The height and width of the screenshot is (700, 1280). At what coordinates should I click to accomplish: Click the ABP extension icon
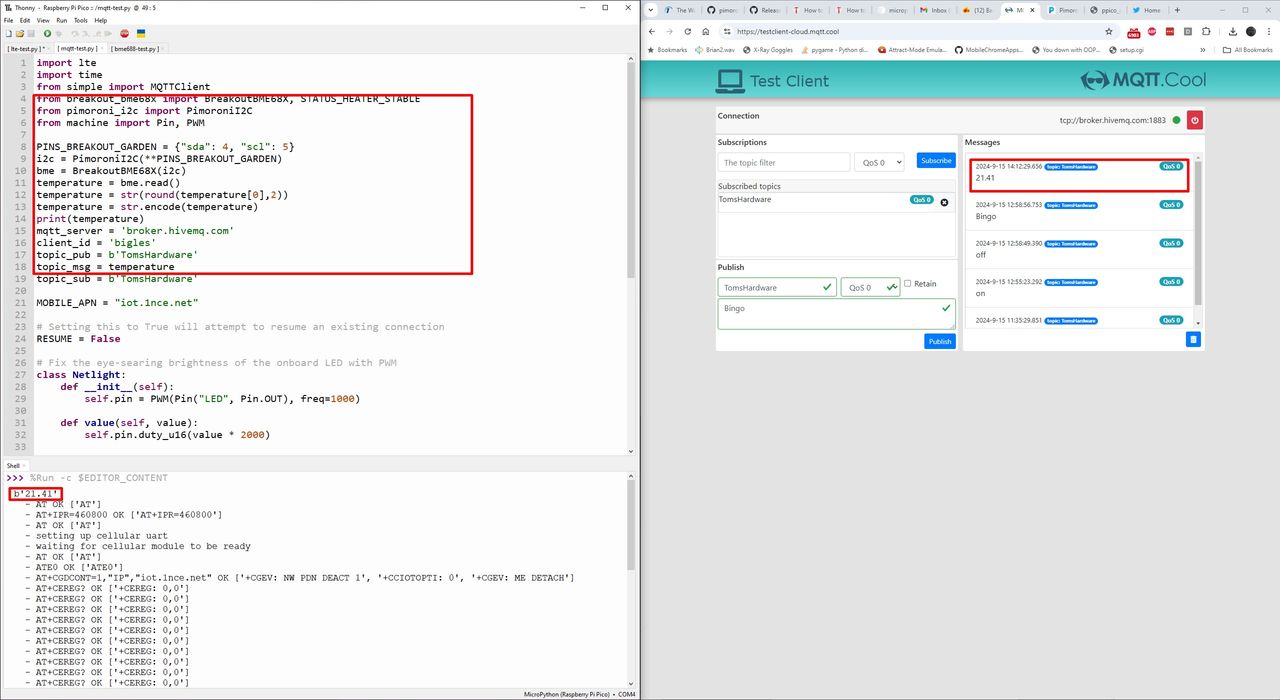pos(1152,31)
